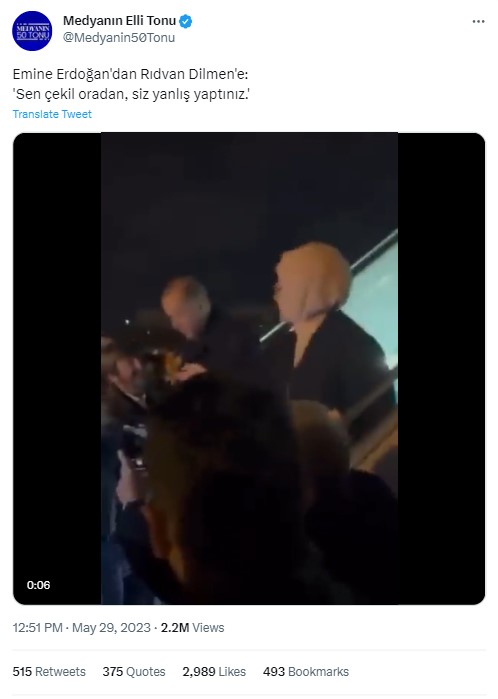Screen dimensions: 498x699
Task: Click the 0:06 video duration label
Action: pyautogui.click(x=38, y=585)
